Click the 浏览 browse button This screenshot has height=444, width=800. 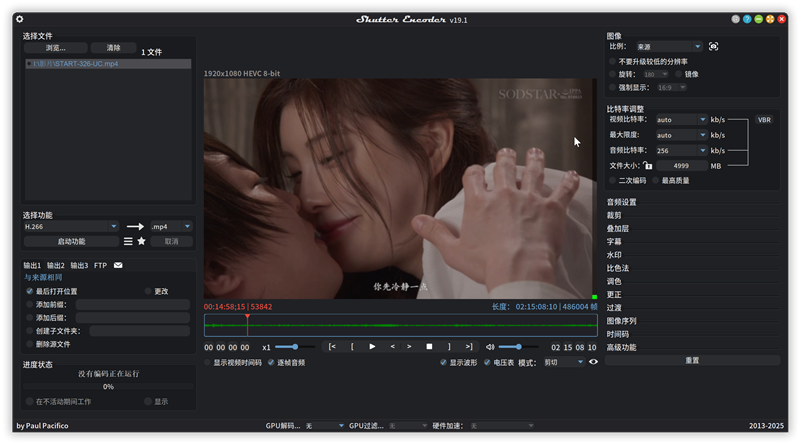[x=56, y=48]
